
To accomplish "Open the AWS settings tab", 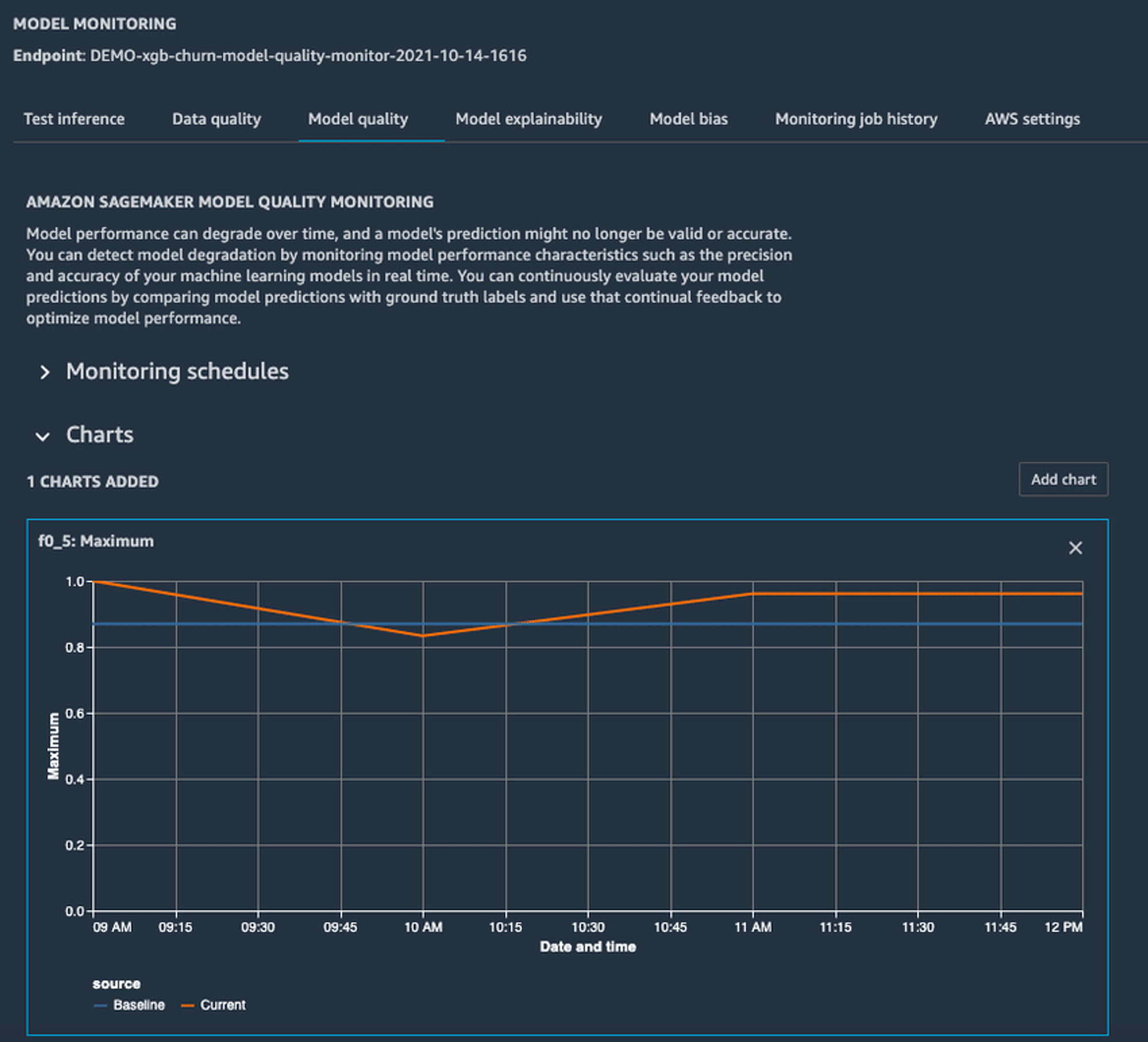I will [x=1032, y=119].
